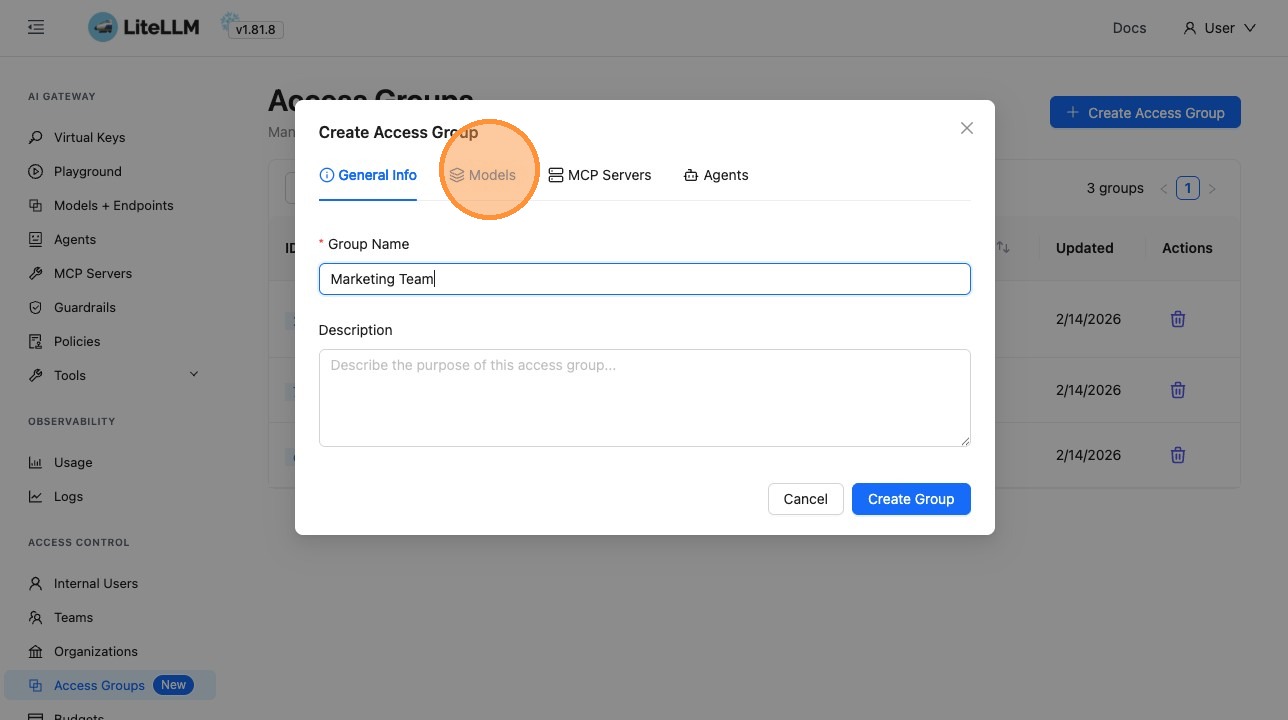The image size is (1288, 720).
Task: Click the Description text area
Action: [644, 397]
